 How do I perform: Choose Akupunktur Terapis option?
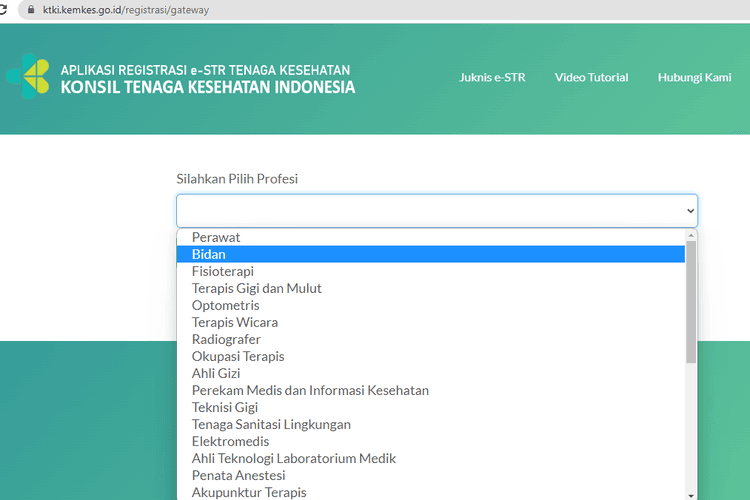(x=430, y=492)
